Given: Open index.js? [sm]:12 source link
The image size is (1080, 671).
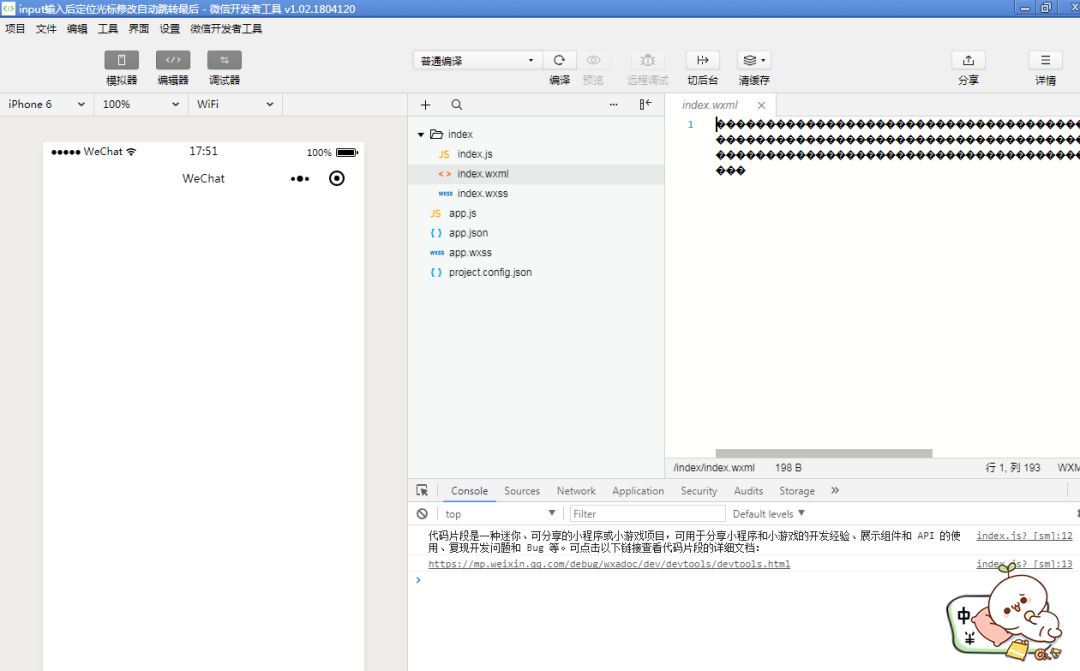Looking at the screenshot, I should point(1024,535).
